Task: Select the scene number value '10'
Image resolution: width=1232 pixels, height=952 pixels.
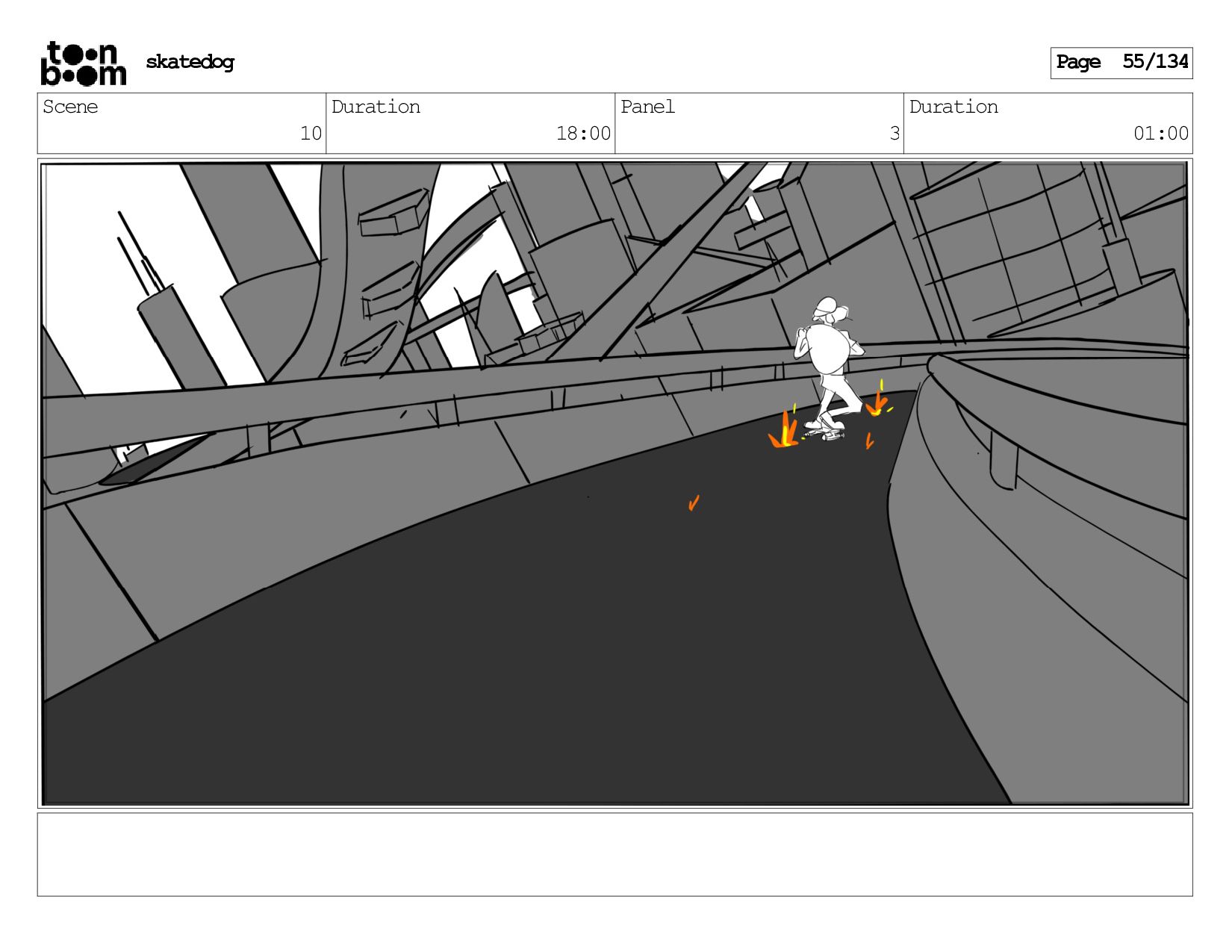Action: [x=311, y=134]
